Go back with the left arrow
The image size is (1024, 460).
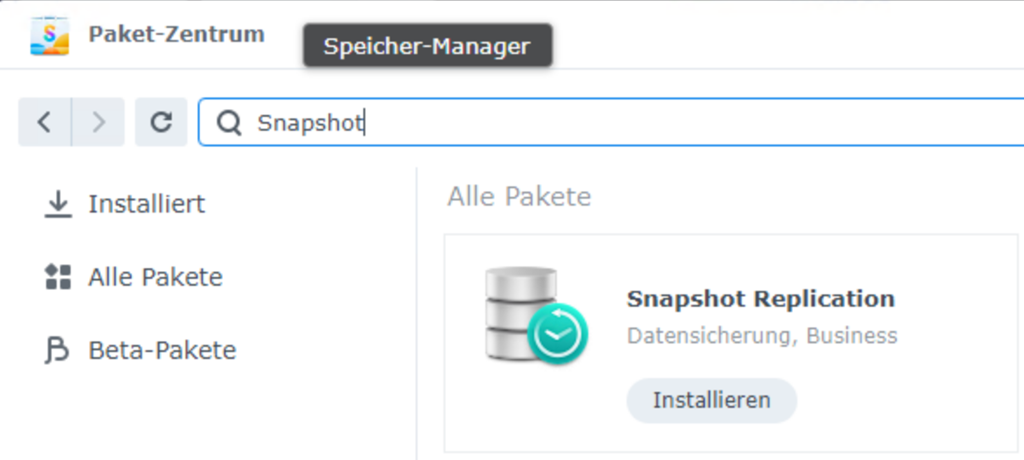44,122
